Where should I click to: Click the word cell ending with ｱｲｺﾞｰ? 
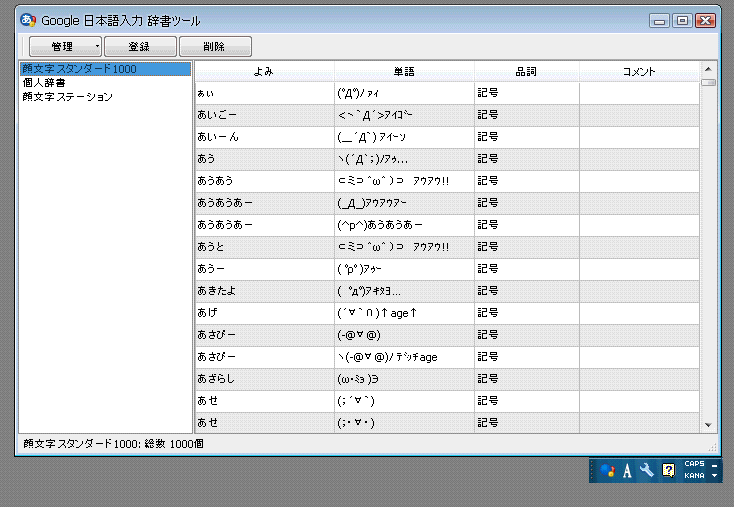(404, 115)
